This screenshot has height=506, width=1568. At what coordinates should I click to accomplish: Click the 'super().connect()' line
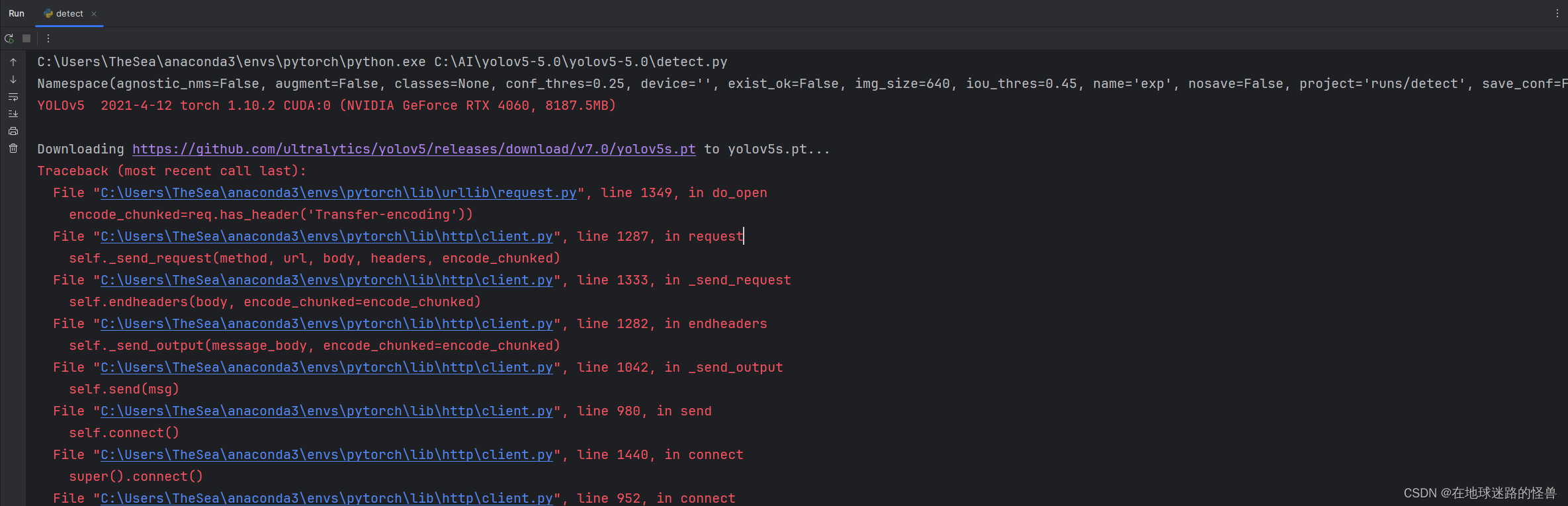[x=136, y=477]
